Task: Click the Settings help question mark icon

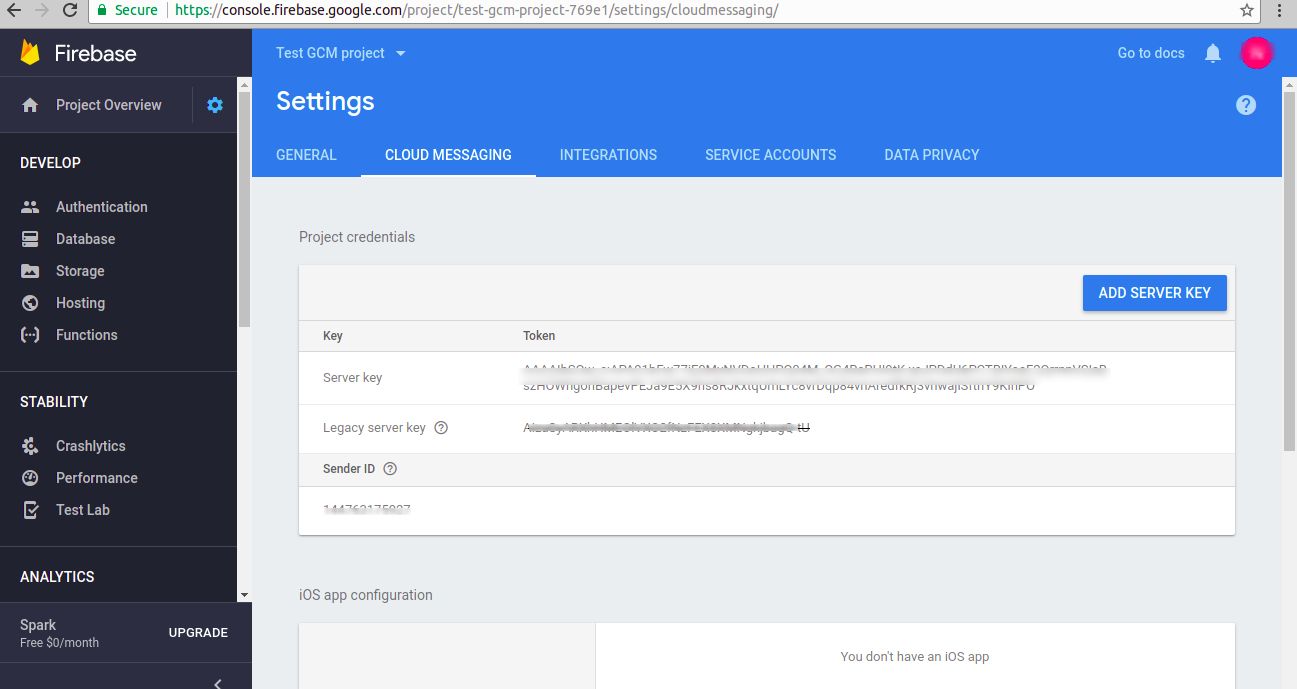Action: point(1246,105)
